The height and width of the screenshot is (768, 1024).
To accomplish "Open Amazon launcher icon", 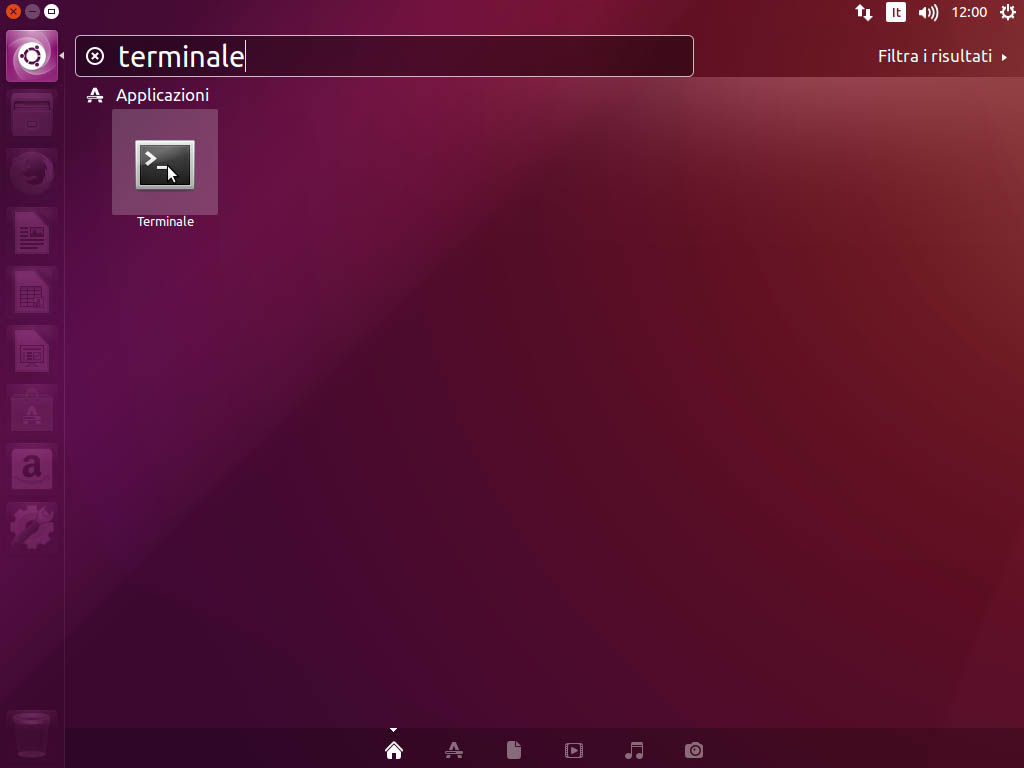I will [x=32, y=467].
